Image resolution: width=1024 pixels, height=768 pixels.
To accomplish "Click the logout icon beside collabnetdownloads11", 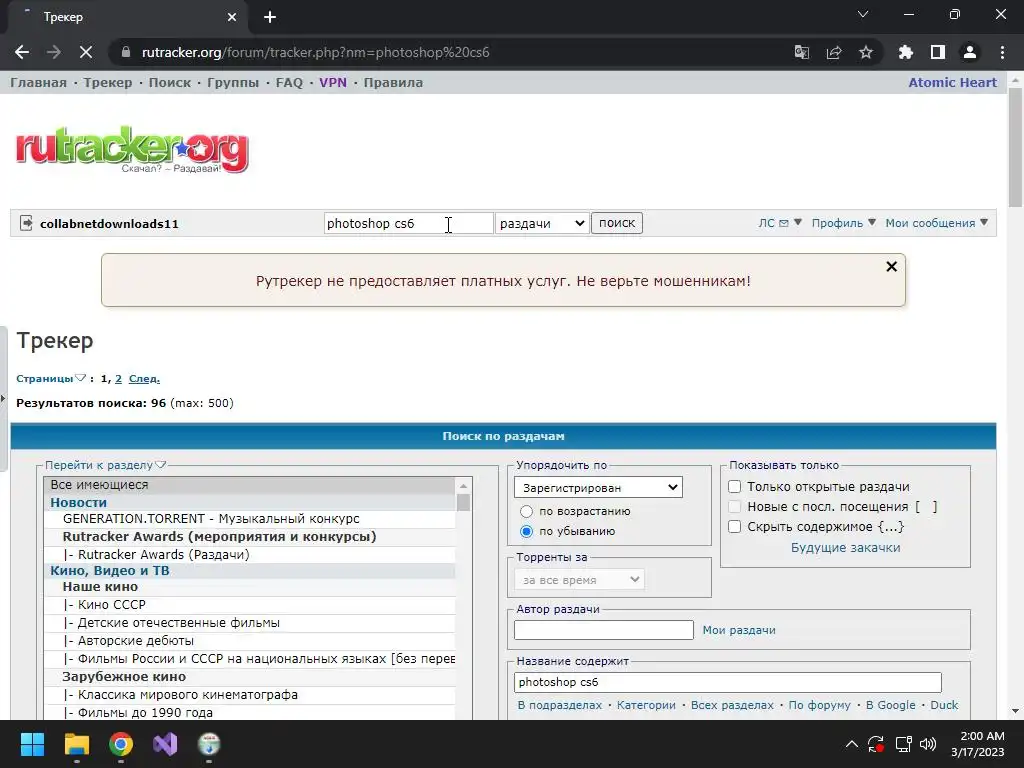I will [x=26, y=223].
